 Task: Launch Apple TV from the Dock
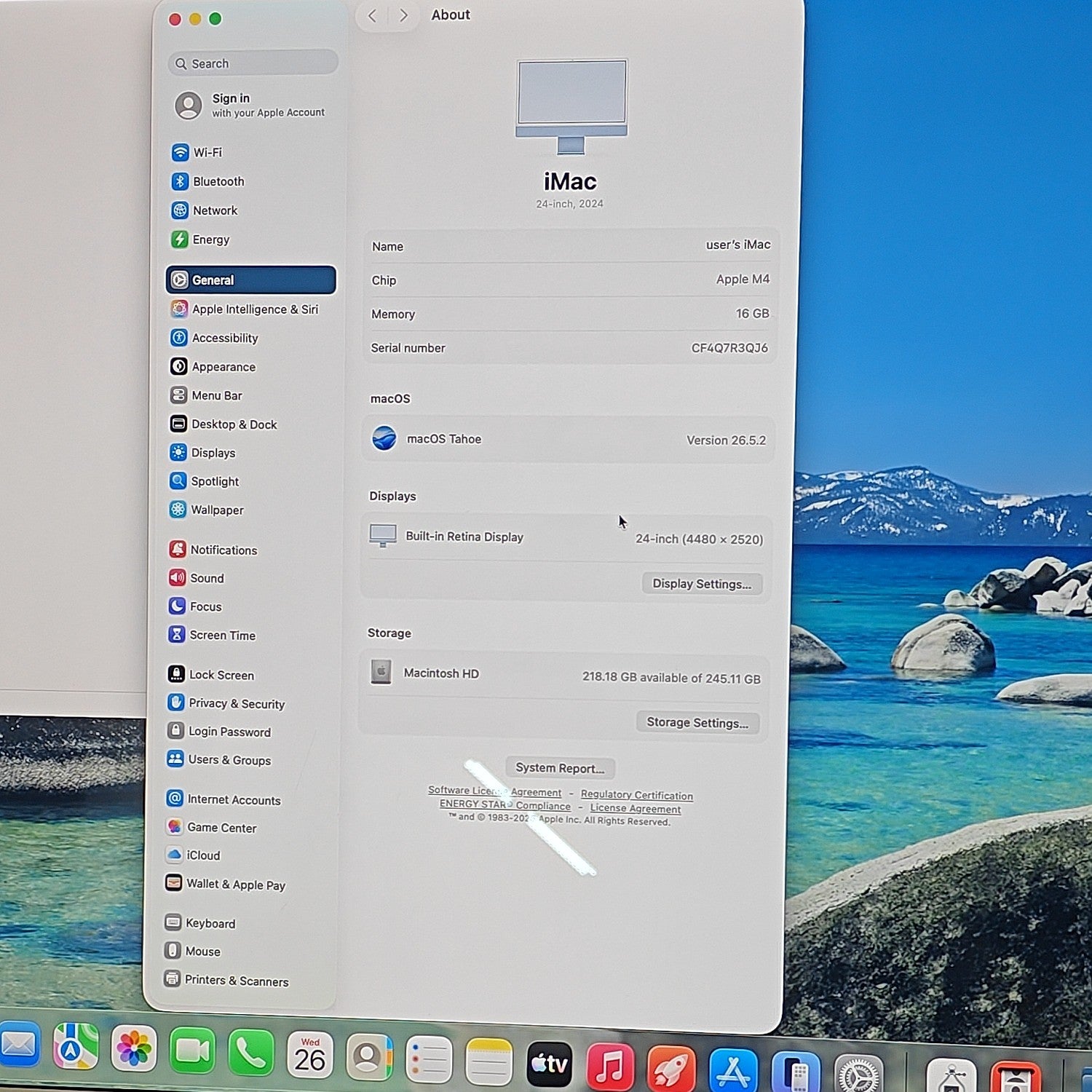(x=549, y=1064)
